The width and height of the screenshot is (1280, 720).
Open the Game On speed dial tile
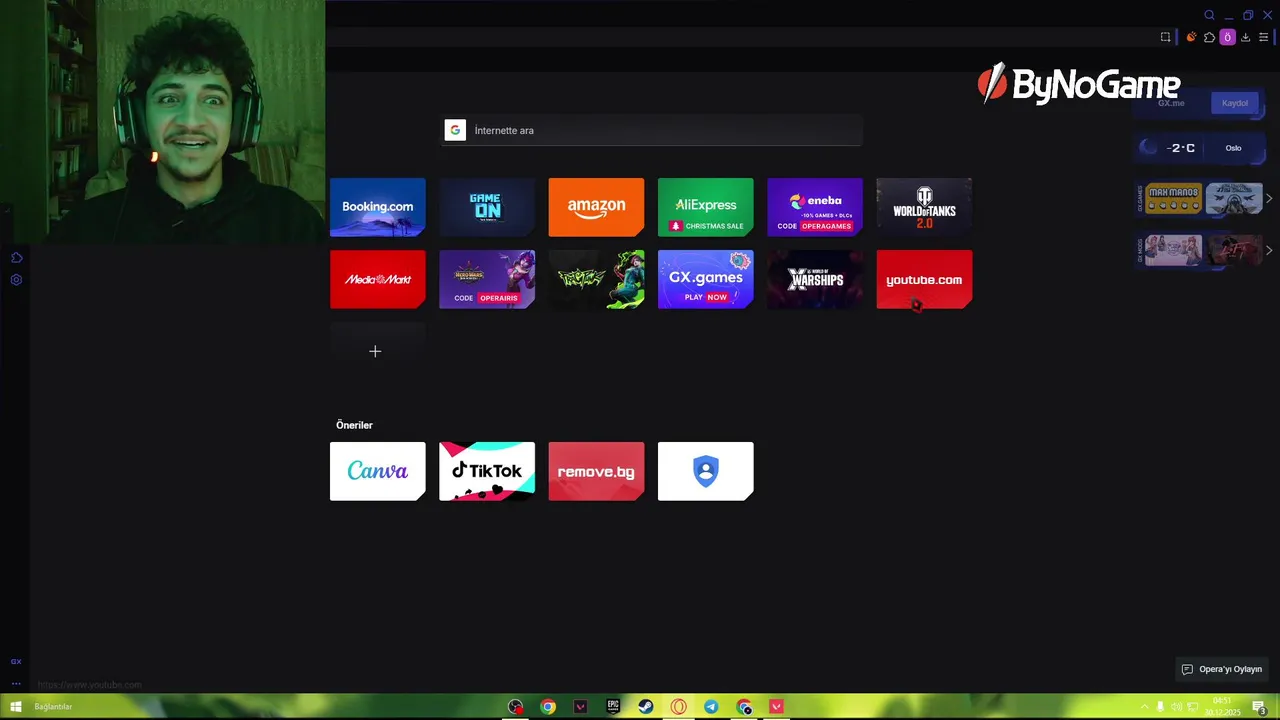[487, 207]
